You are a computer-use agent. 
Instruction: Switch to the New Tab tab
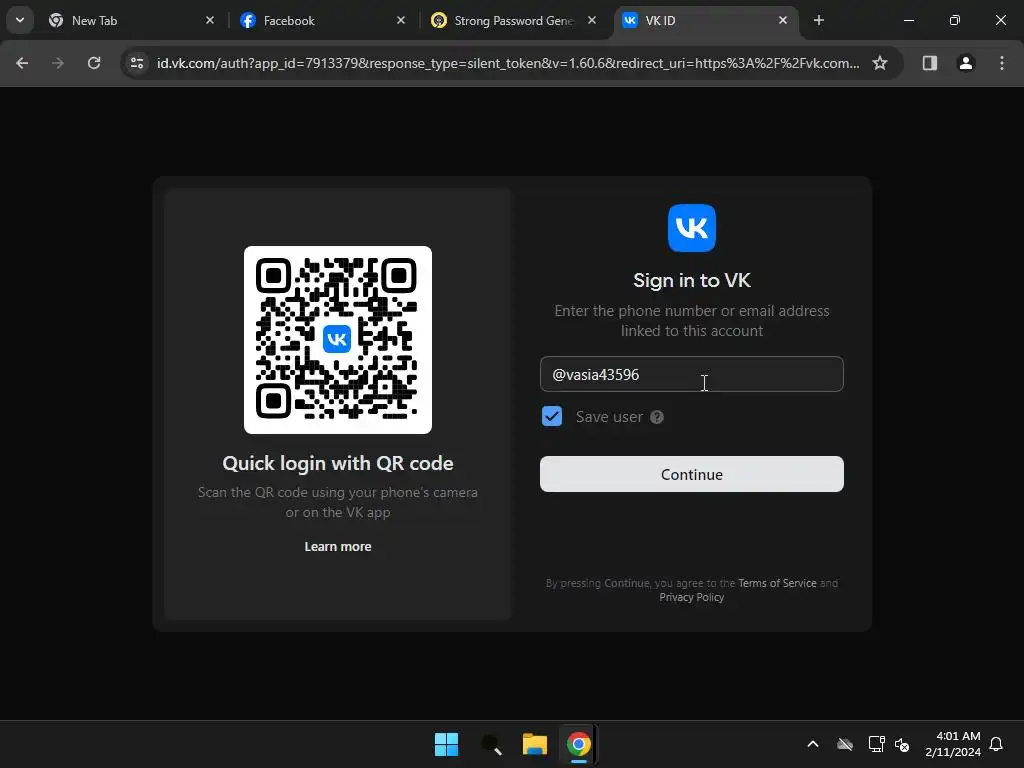coord(133,20)
